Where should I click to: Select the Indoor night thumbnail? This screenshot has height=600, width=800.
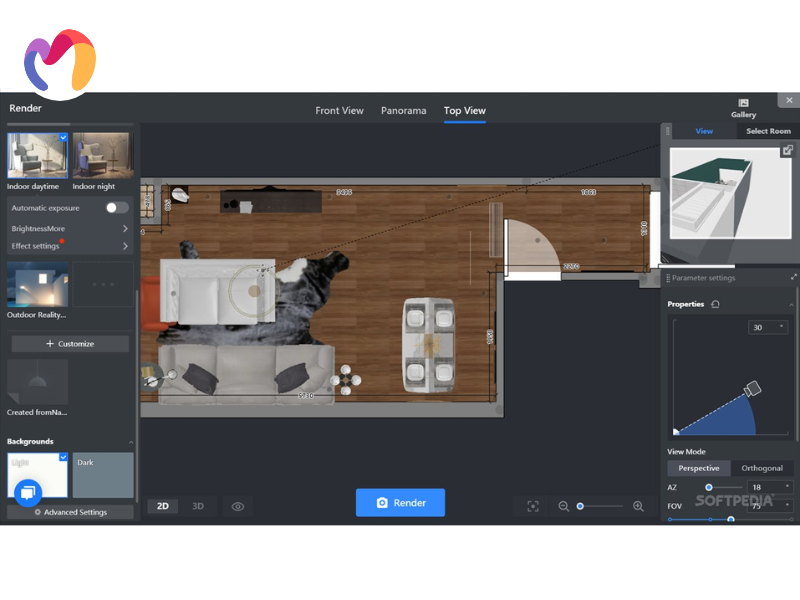101,155
